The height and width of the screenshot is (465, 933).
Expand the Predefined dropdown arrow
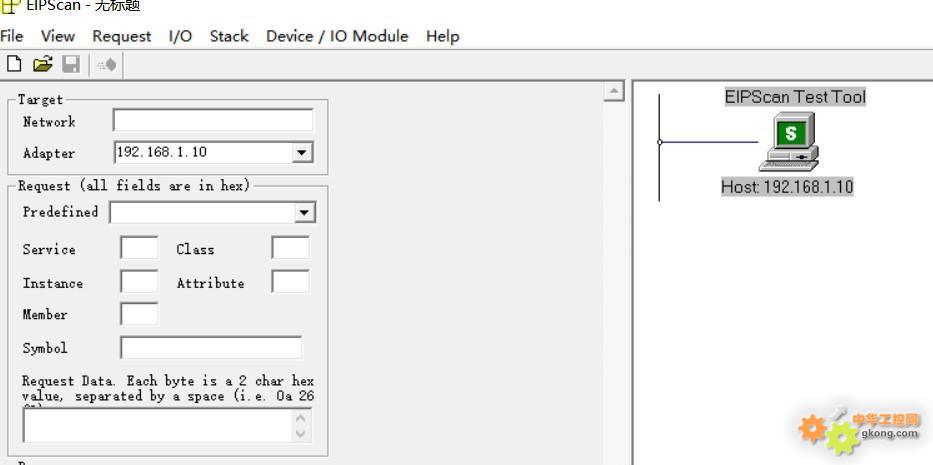(304, 212)
